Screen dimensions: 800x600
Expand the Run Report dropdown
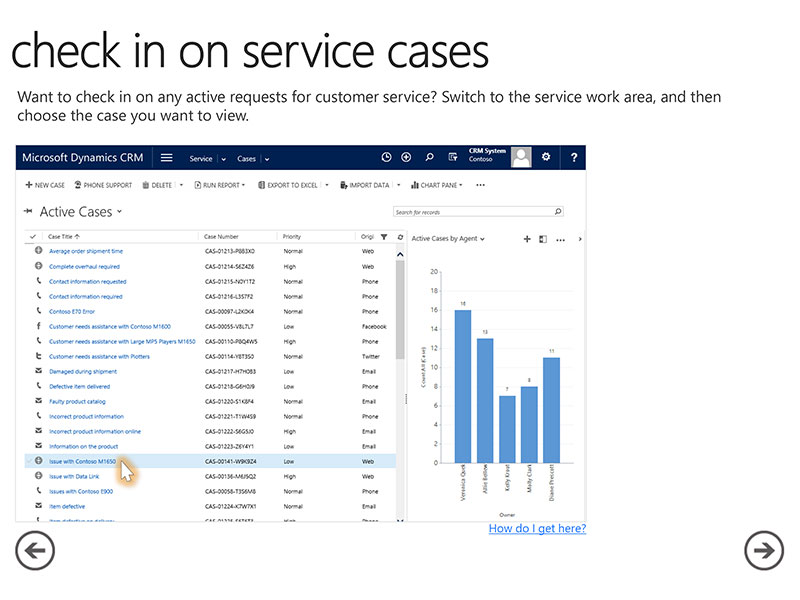(246, 185)
